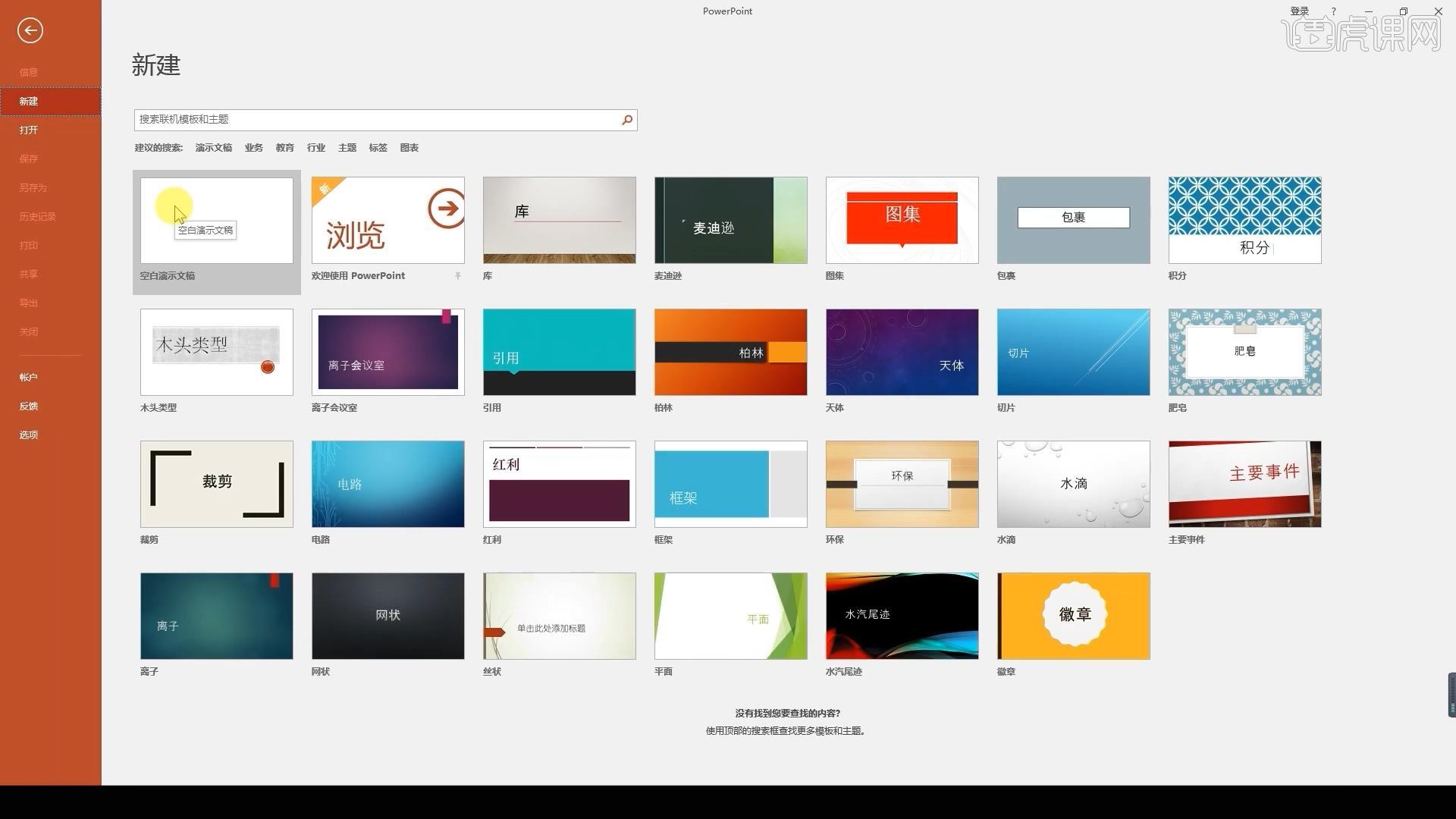Screen dimensions: 1456x819
Task: Pick the 离子会议室 theme thumbnail
Action: [388, 352]
